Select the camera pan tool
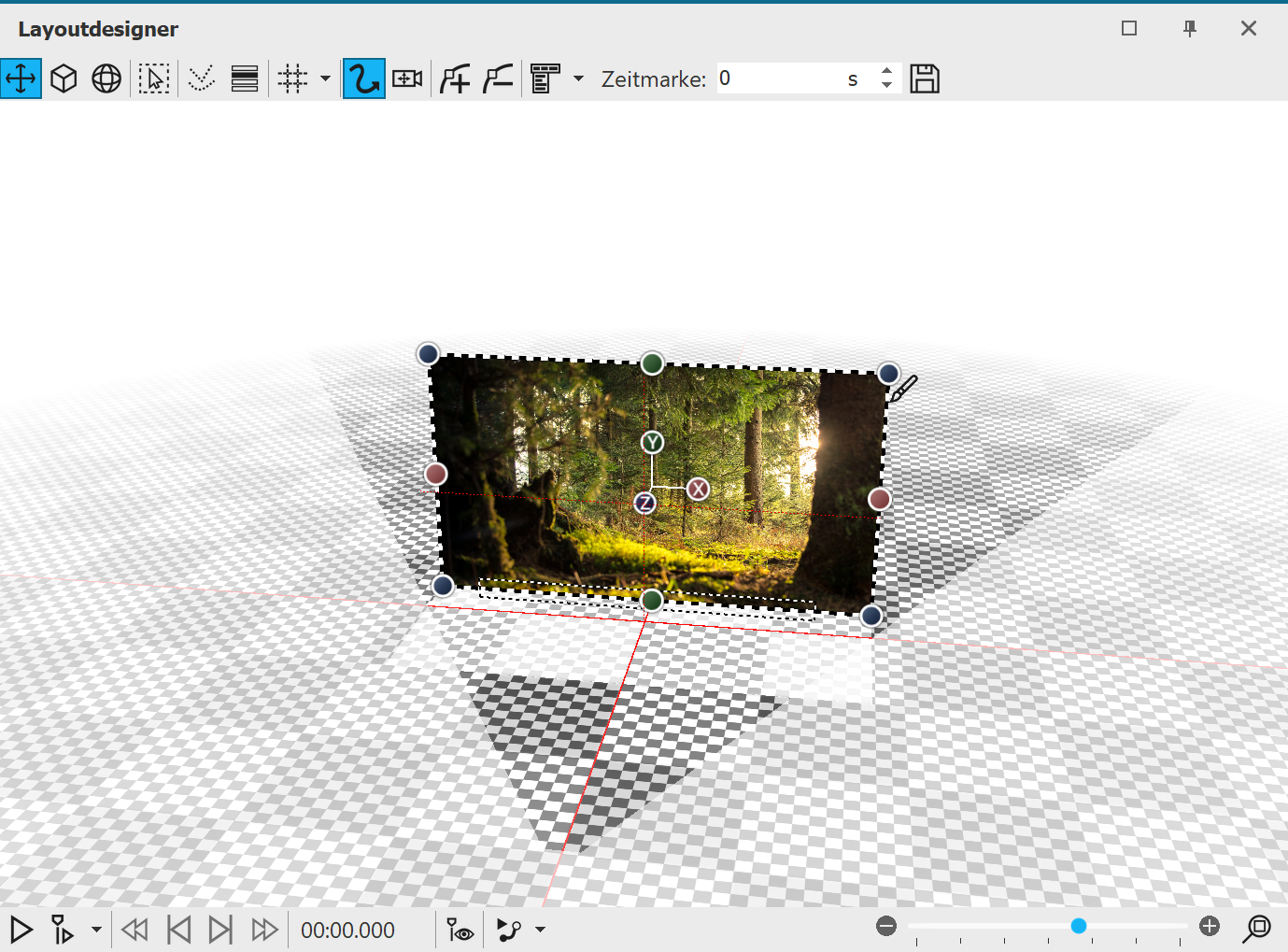Screen dimensions: 1288x952 (x=406, y=78)
